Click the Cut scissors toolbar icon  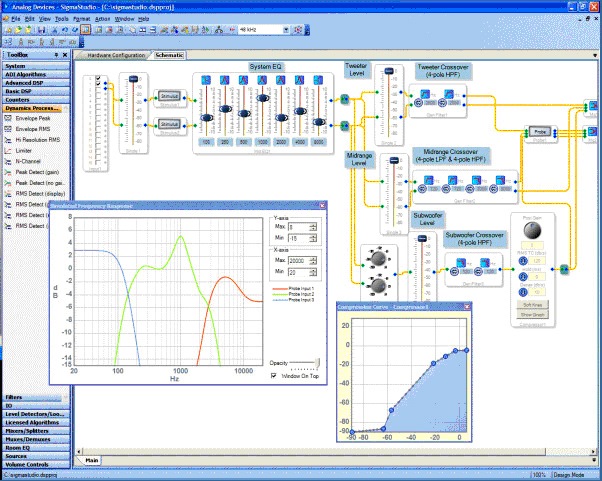click(55, 30)
